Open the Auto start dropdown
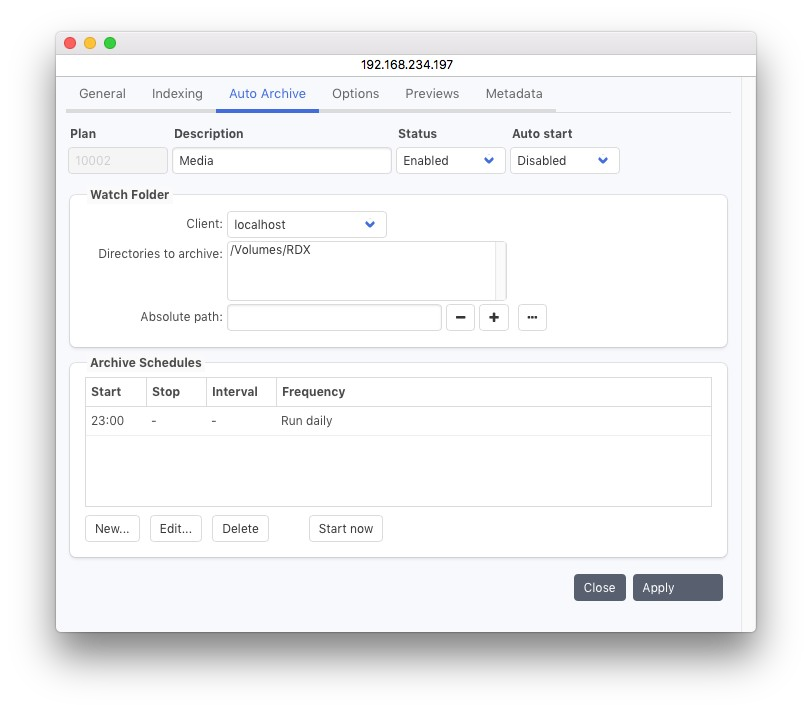Screen dimensions: 812x712 click(x=564, y=161)
